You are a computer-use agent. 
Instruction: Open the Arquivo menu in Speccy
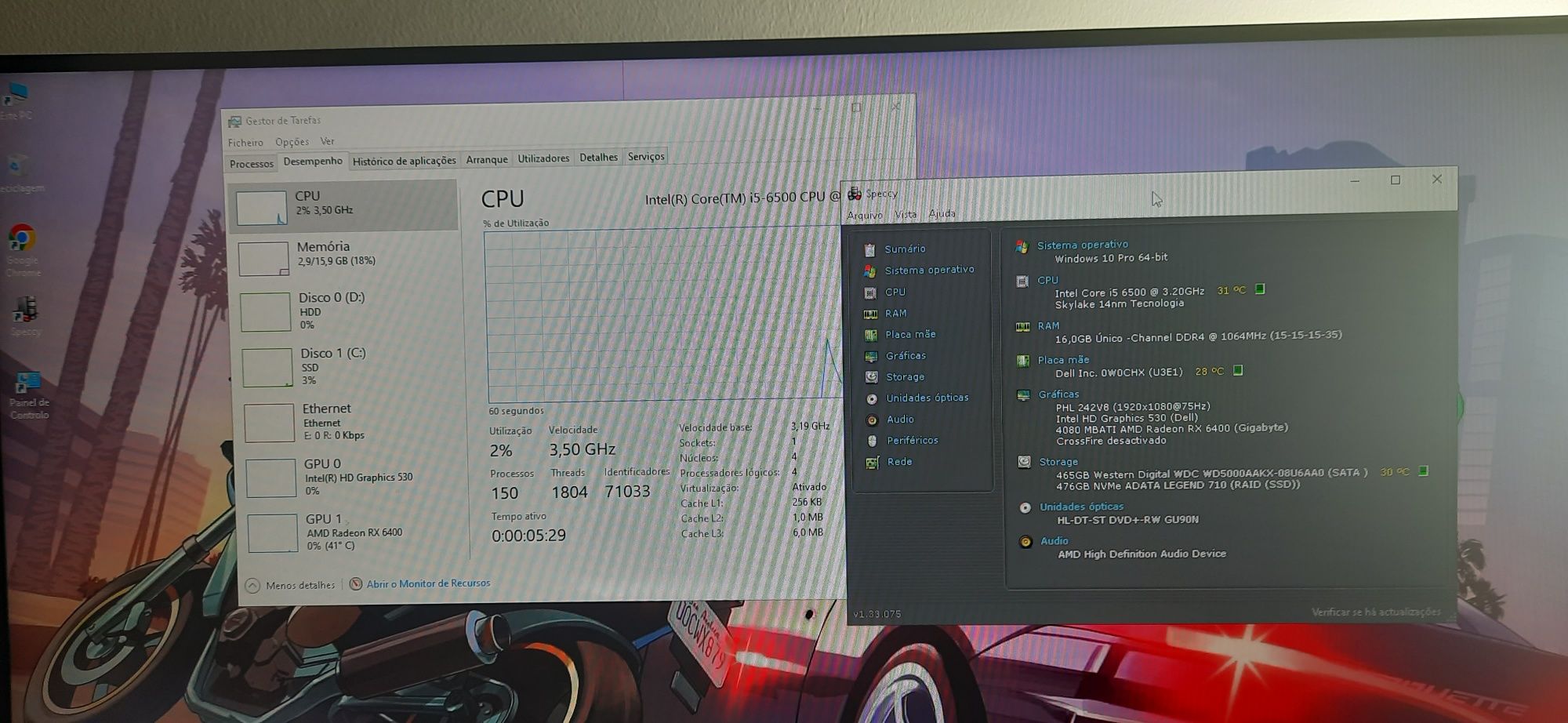[x=865, y=215]
